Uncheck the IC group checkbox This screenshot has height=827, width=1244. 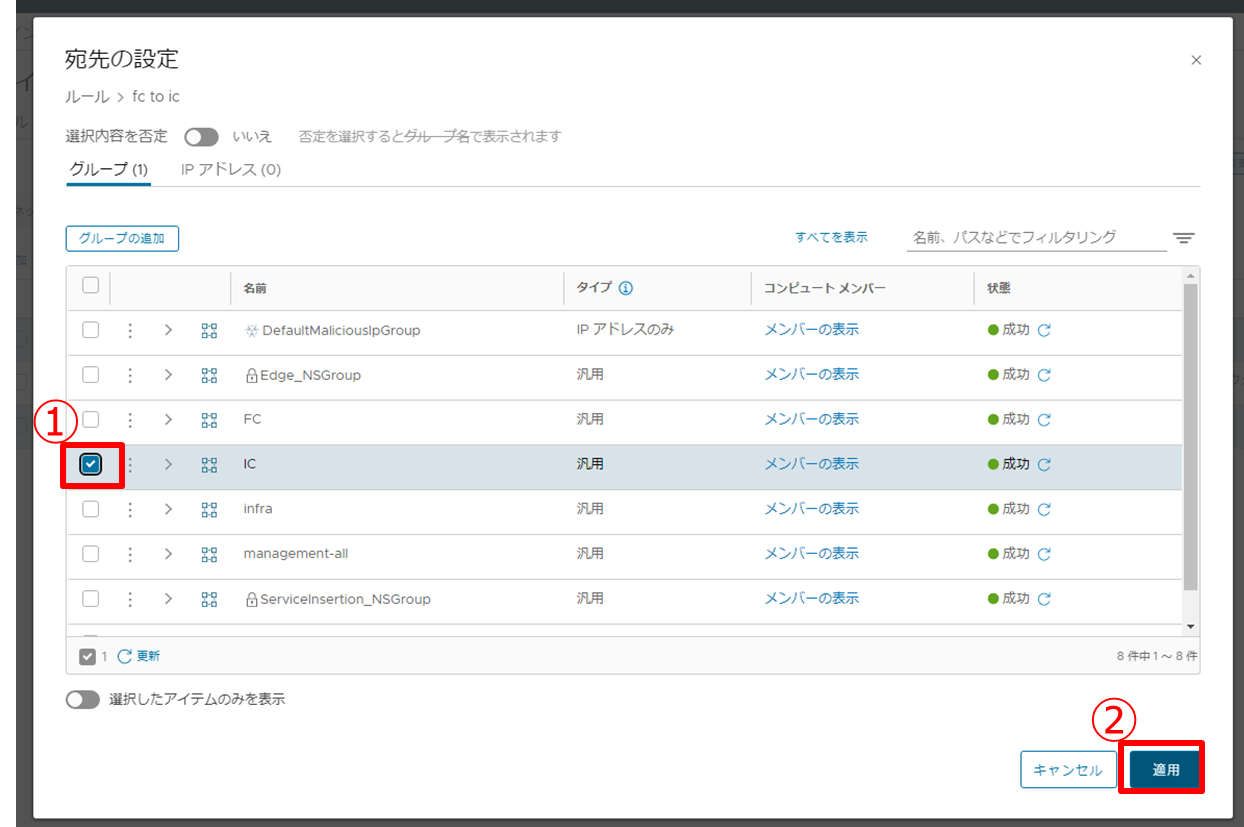[x=91, y=464]
